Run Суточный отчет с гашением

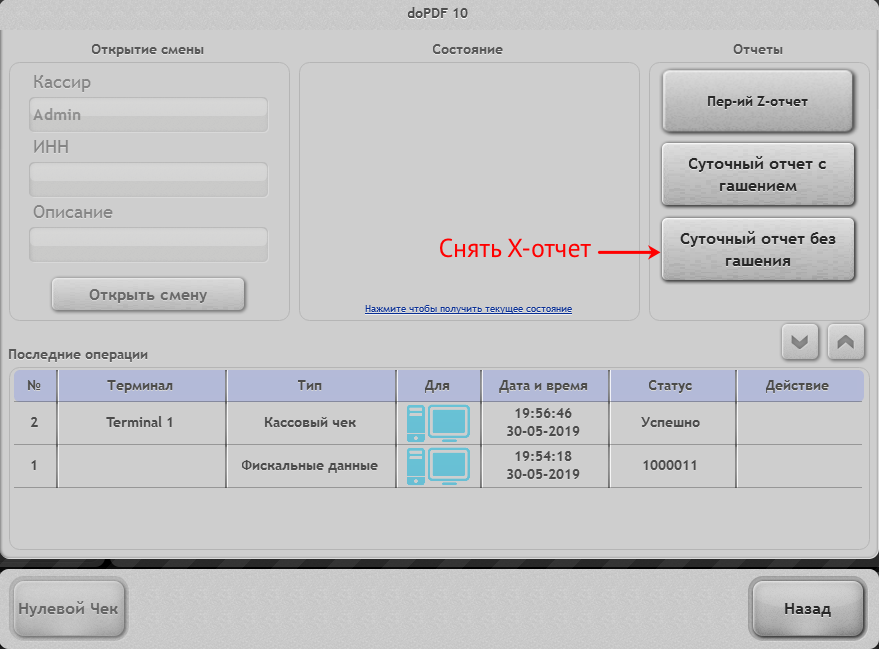click(757, 174)
